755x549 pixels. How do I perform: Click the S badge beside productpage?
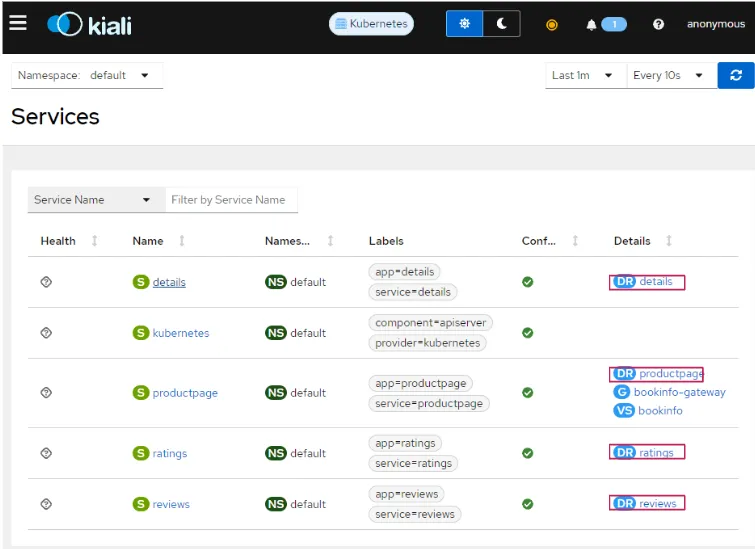[x=141, y=392]
